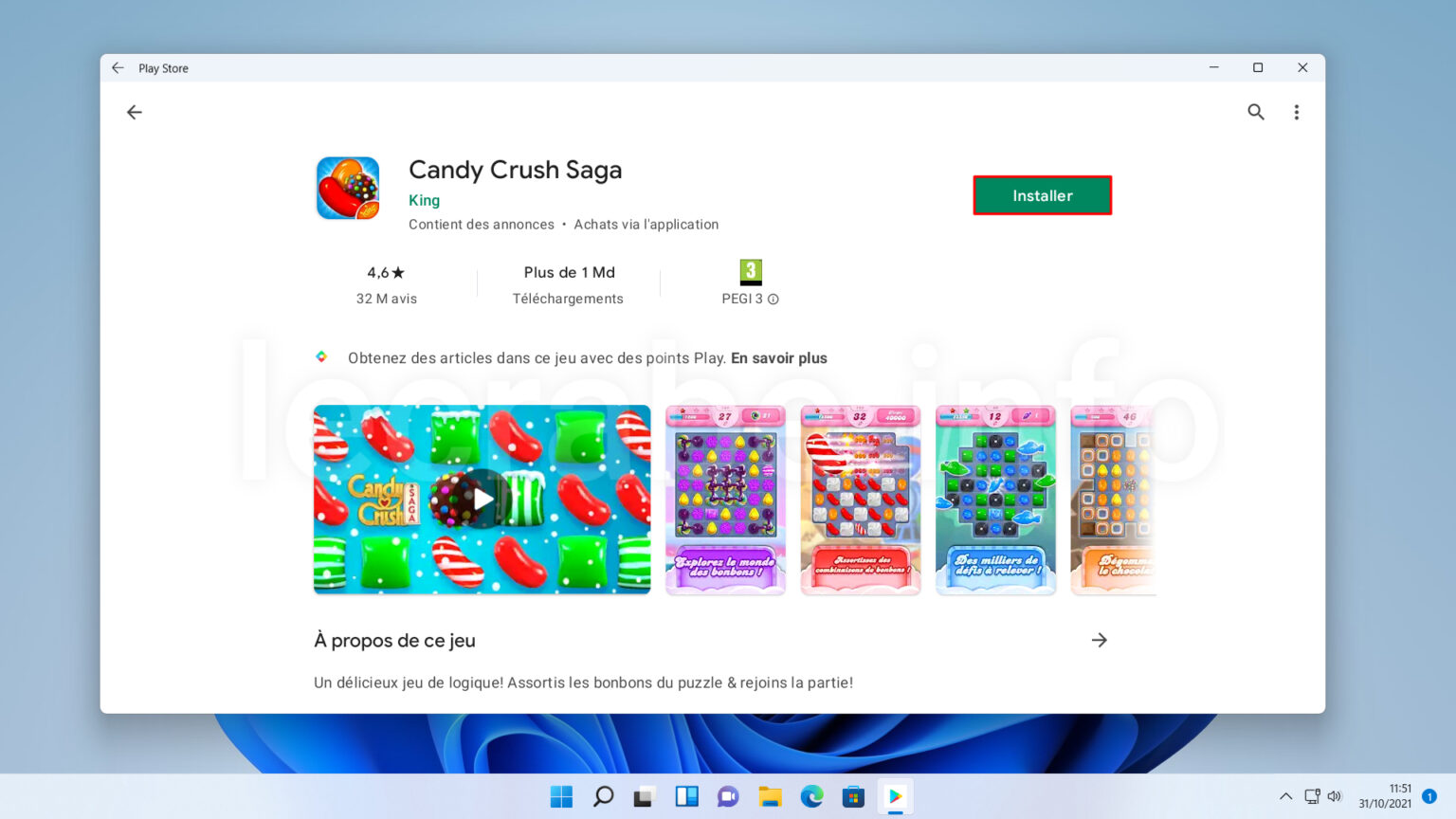The image size is (1456, 819).
Task: Open Widgets from the taskbar
Action: (x=686, y=796)
